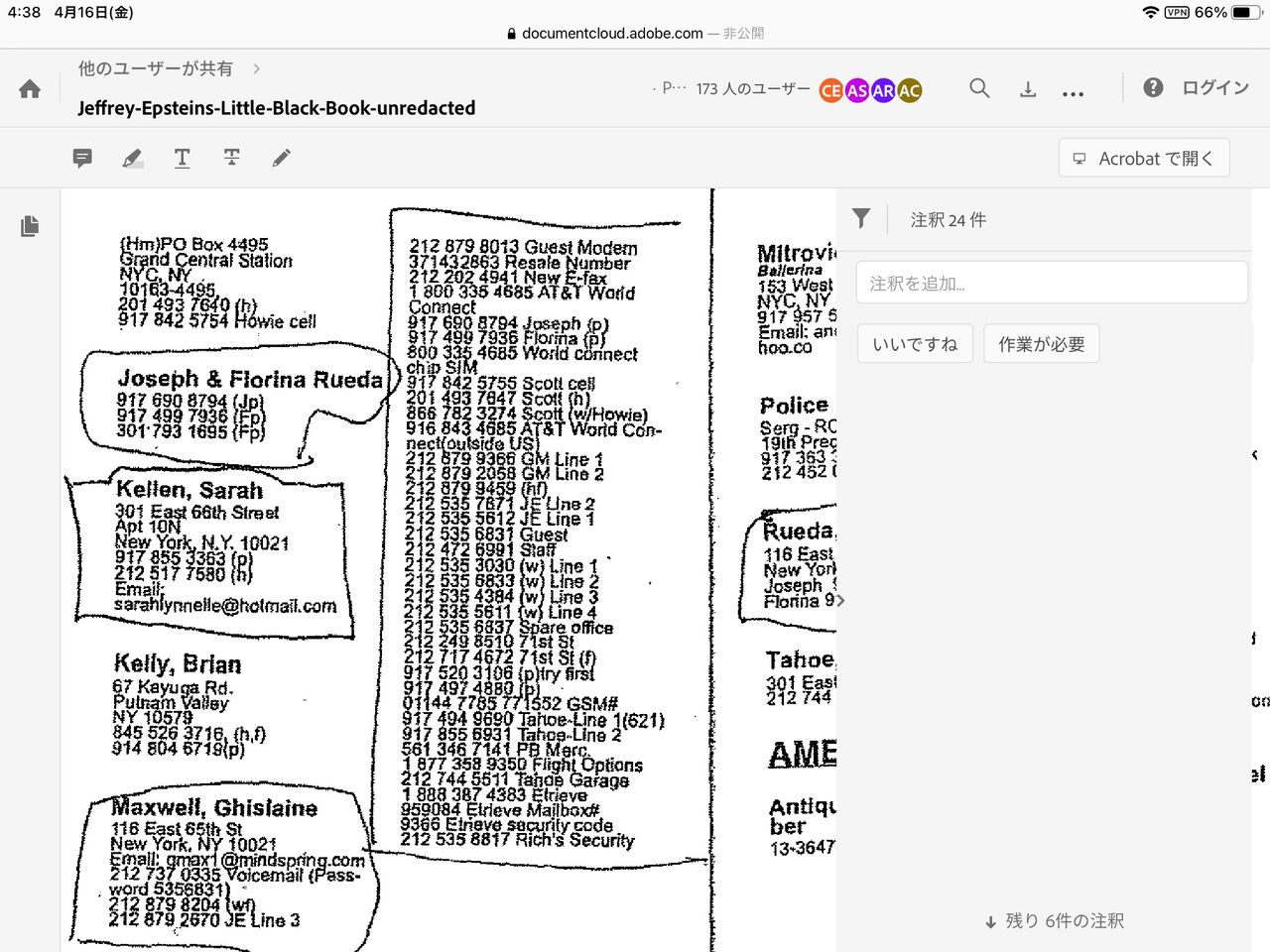This screenshot has width=1270, height=952.
Task: Tap the lock icon in address bar
Action: [x=511, y=34]
